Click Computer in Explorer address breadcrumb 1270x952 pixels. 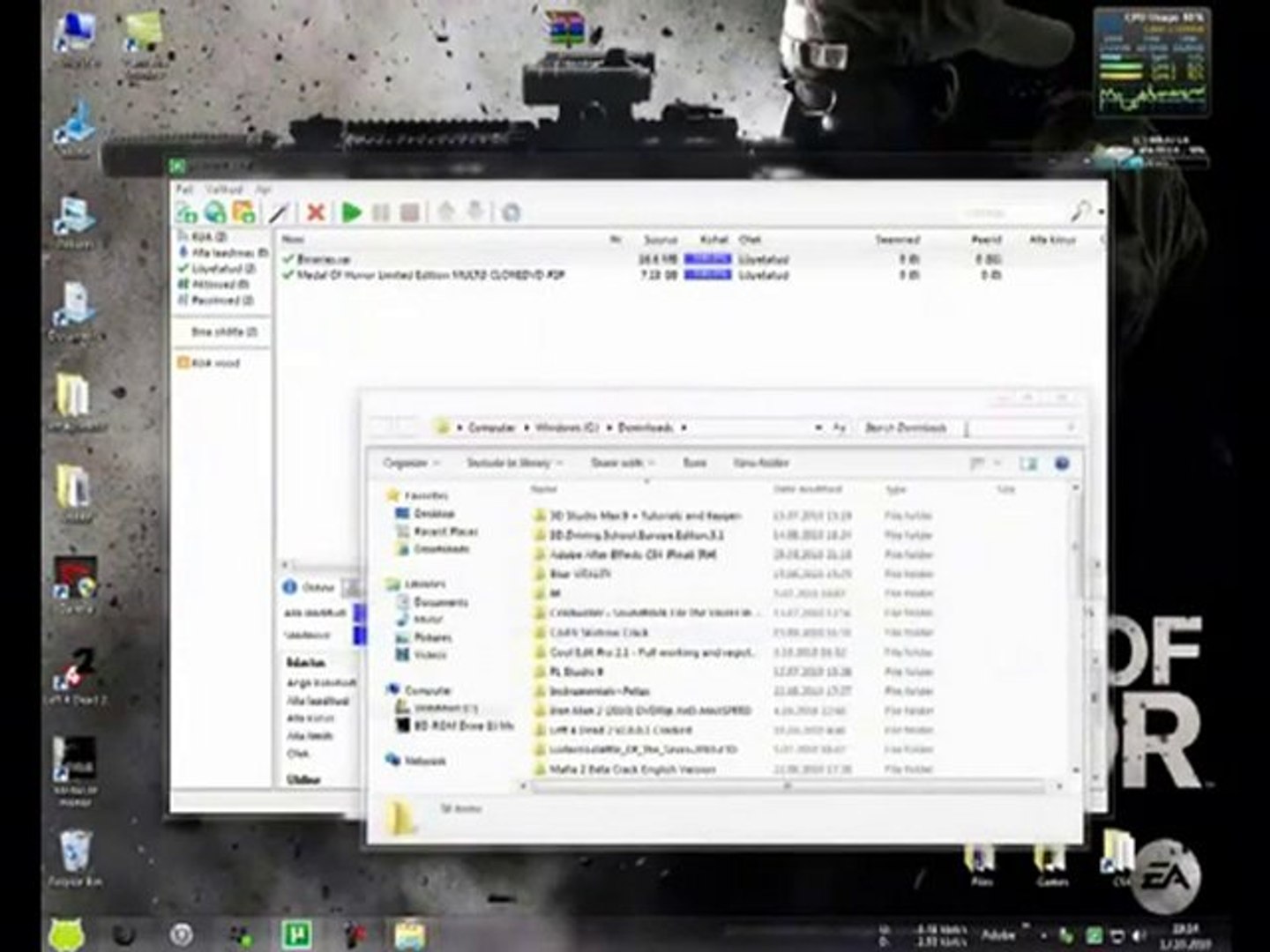(491, 428)
